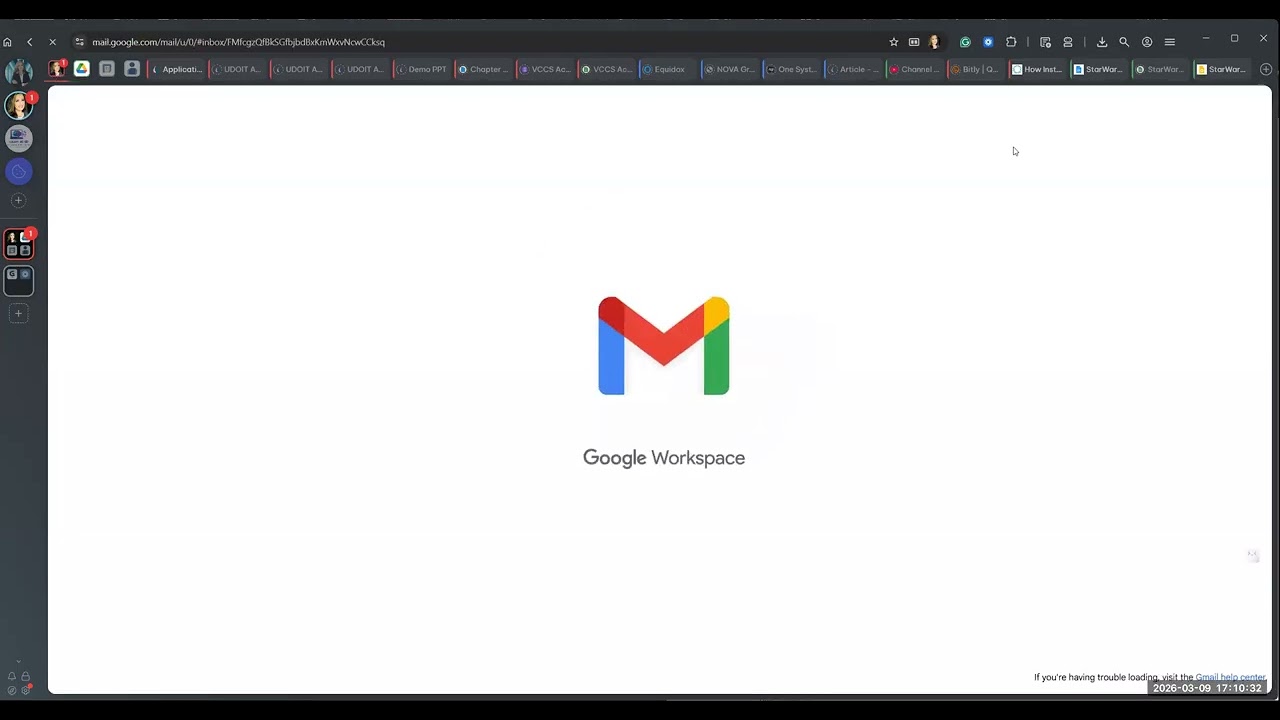Open the account circle icon in toolbar
Viewport: 1280px width, 720px height.
[x=1147, y=42]
